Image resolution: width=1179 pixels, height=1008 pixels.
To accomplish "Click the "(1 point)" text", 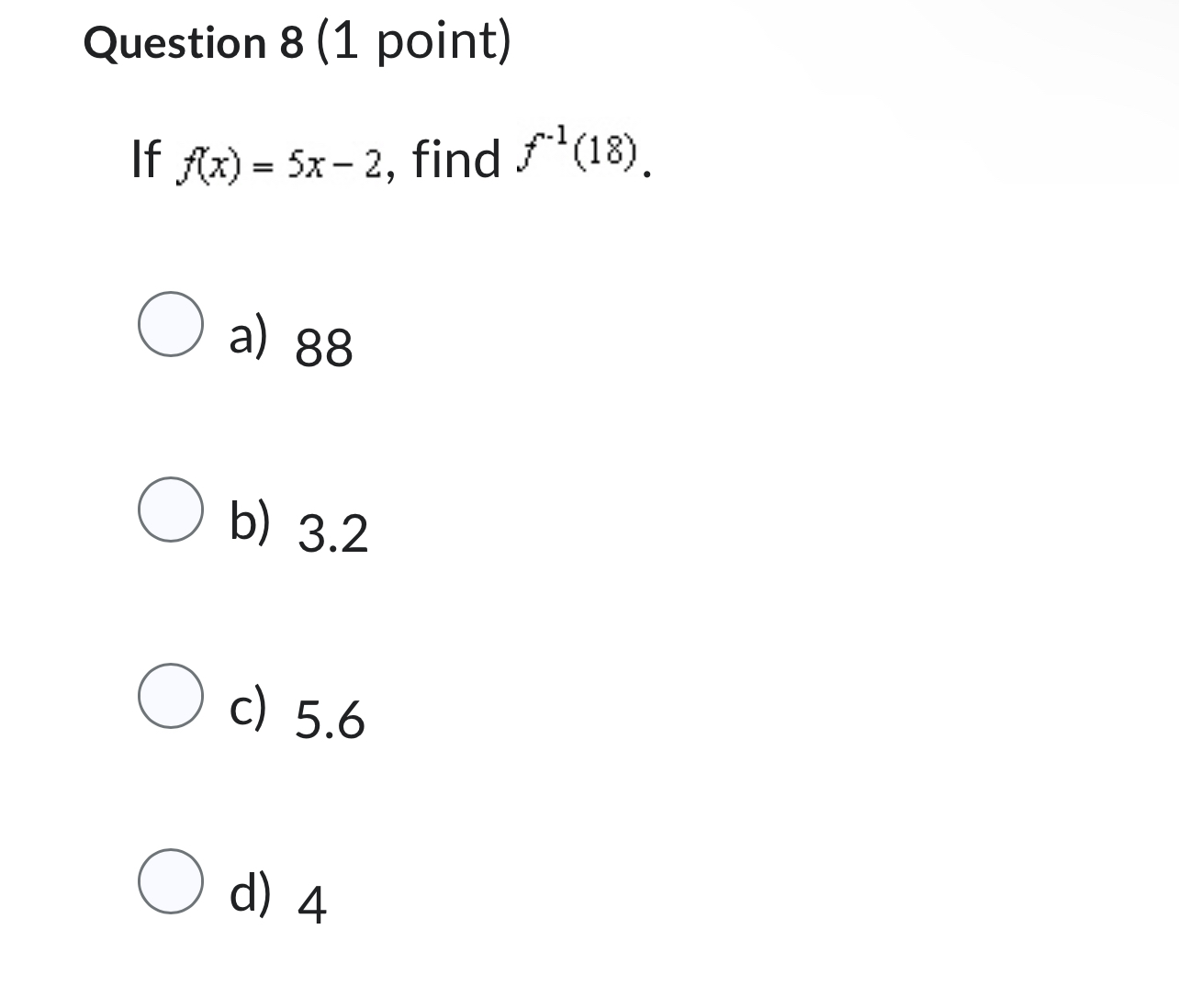I will click(x=413, y=41).
